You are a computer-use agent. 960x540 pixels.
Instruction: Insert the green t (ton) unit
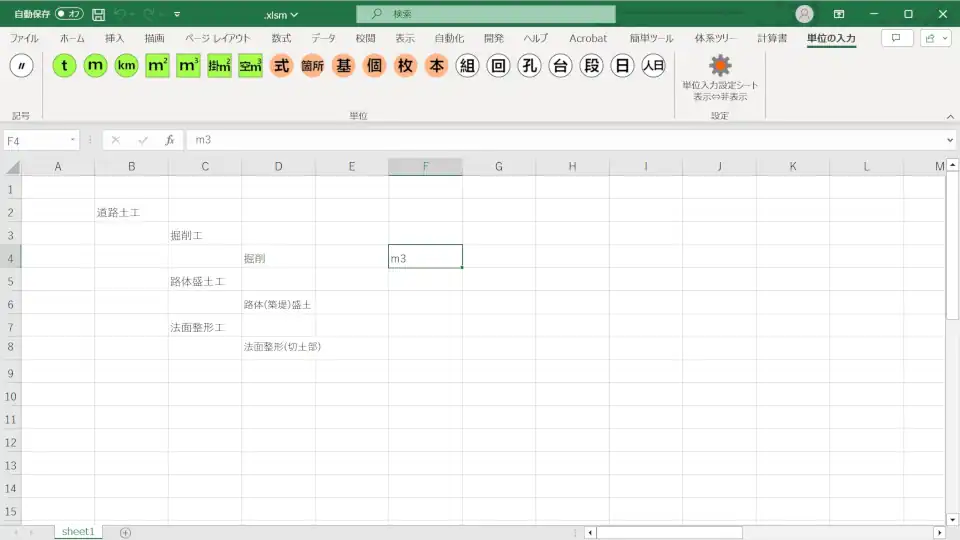coord(65,66)
